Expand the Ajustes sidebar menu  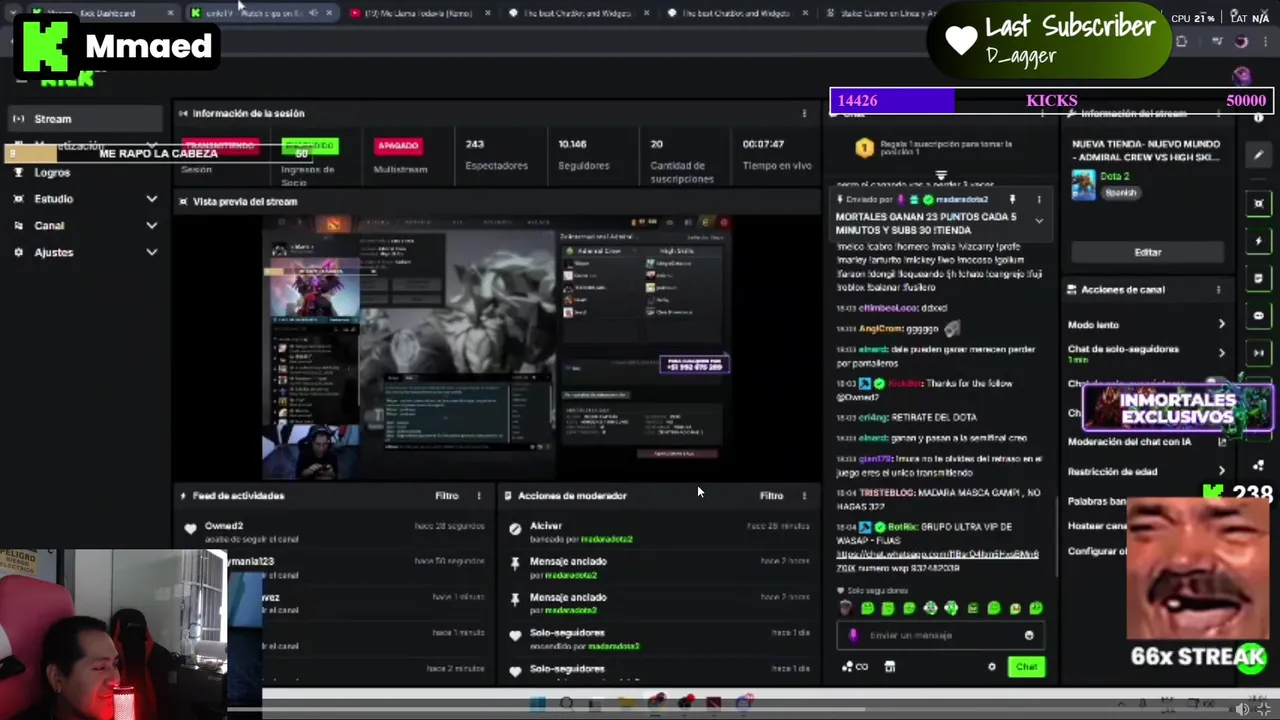(151, 252)
